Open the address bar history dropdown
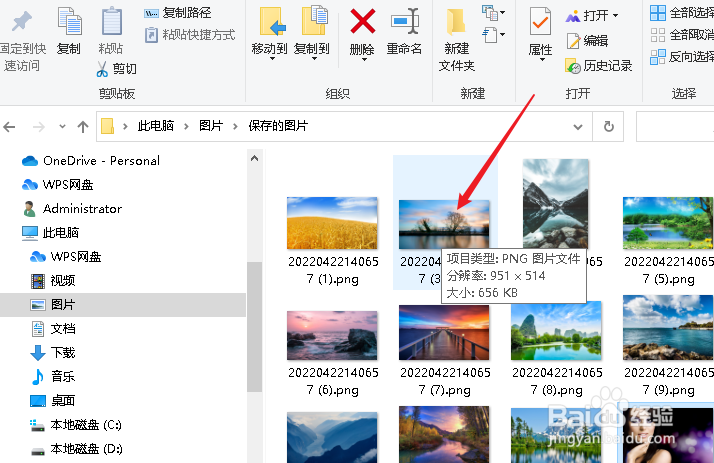The image size is (714, 463). [x=578, y=127]
